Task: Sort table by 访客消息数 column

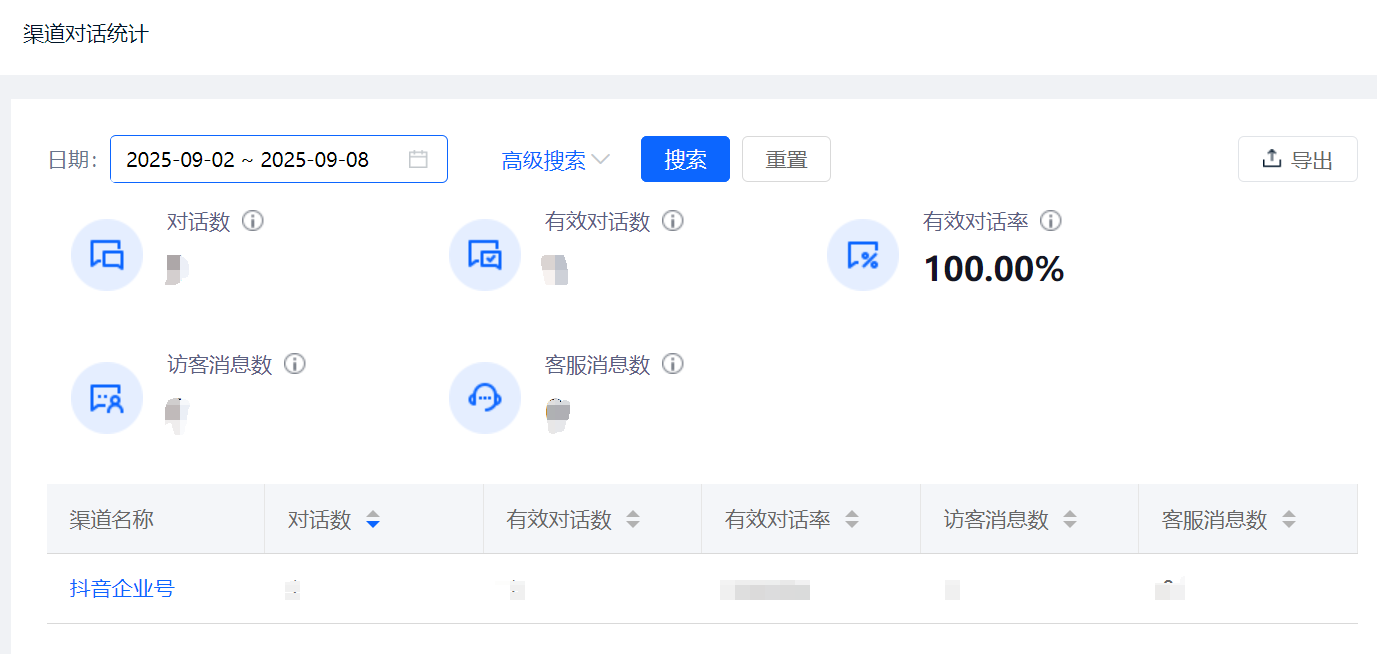Action: [x=1069, y=519]
